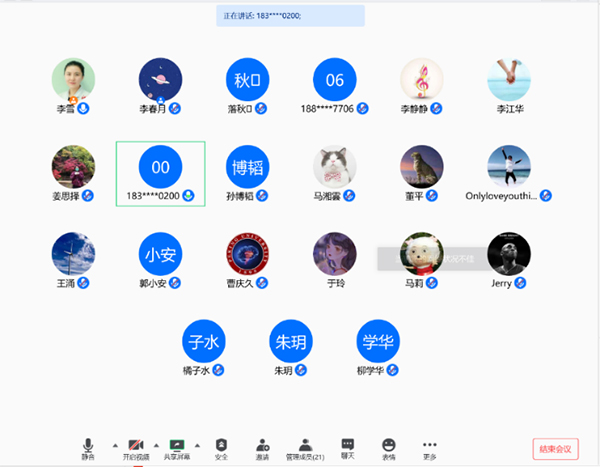Expand the arrow next to mute button
Viewport: 600px width, 467px height.
click(x=113, y=445)
